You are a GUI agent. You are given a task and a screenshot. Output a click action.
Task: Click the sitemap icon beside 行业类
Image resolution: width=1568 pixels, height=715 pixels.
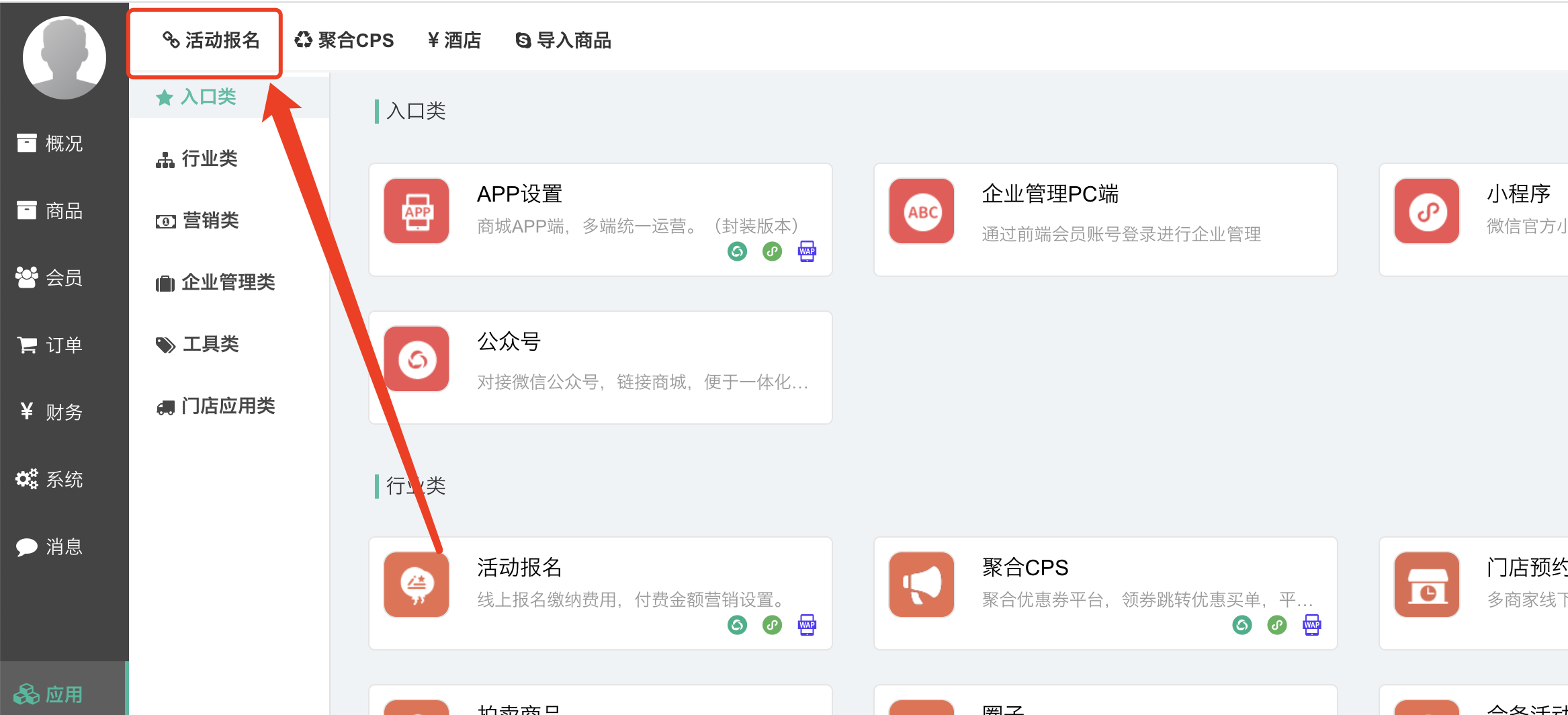coord(165,160)
